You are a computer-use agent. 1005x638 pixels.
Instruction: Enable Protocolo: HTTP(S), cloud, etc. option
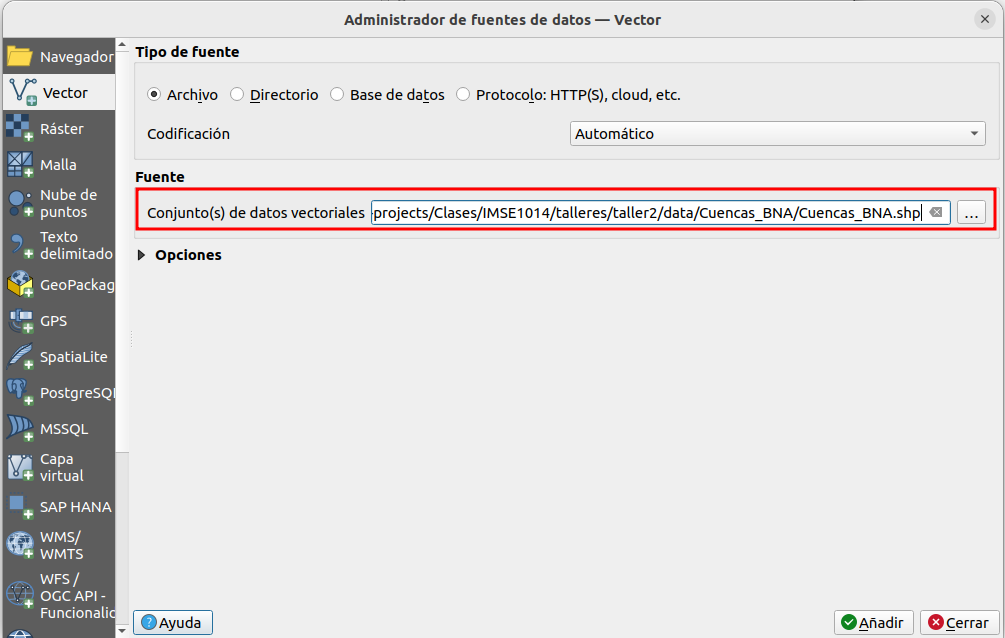463,95
